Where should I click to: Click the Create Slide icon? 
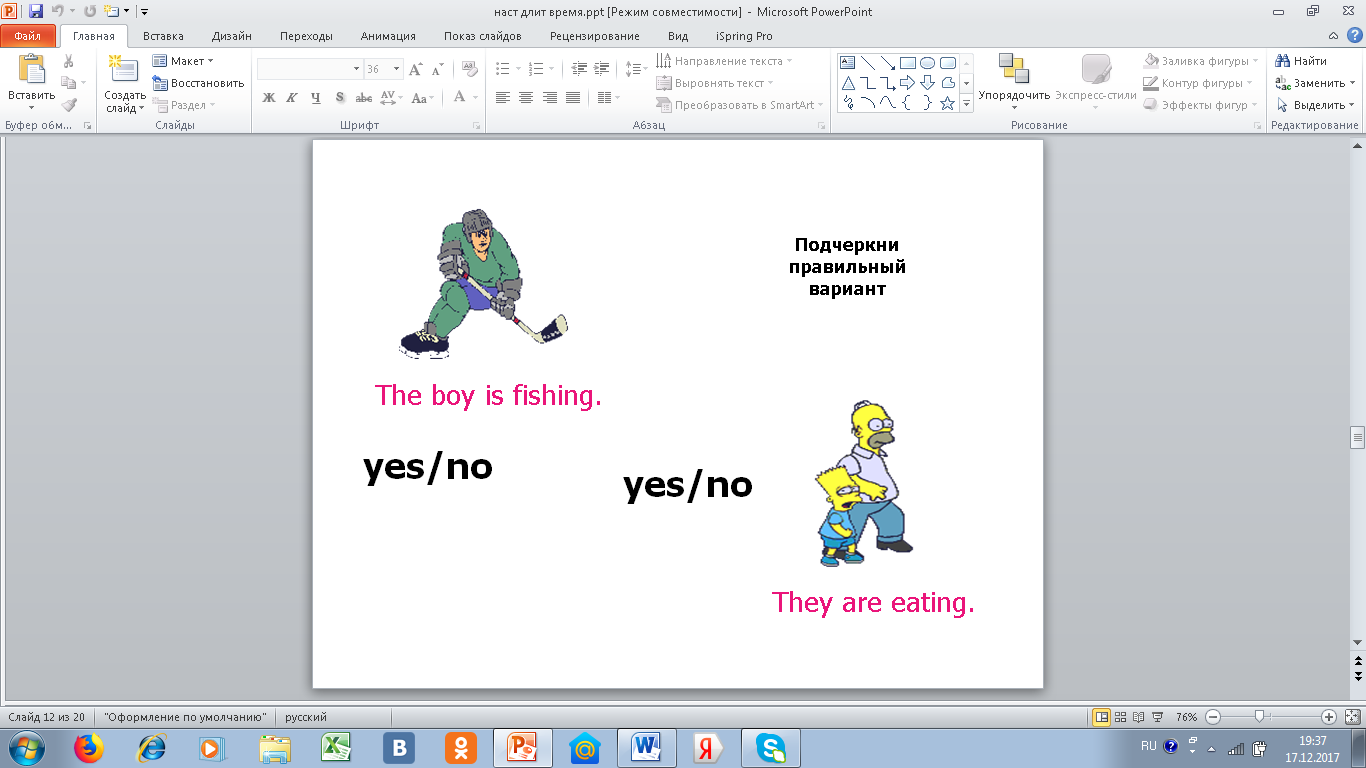click(124, 69)
